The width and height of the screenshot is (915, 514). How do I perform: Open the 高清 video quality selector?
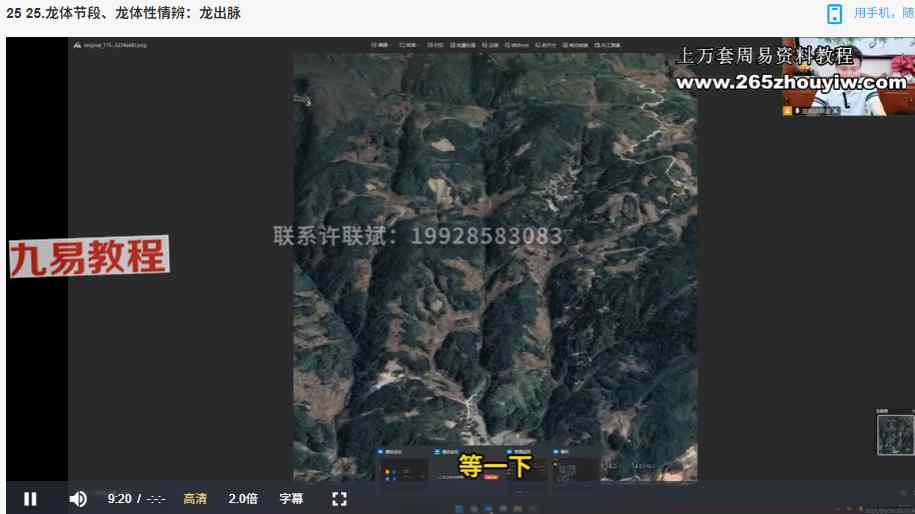(x=195, y=499)
